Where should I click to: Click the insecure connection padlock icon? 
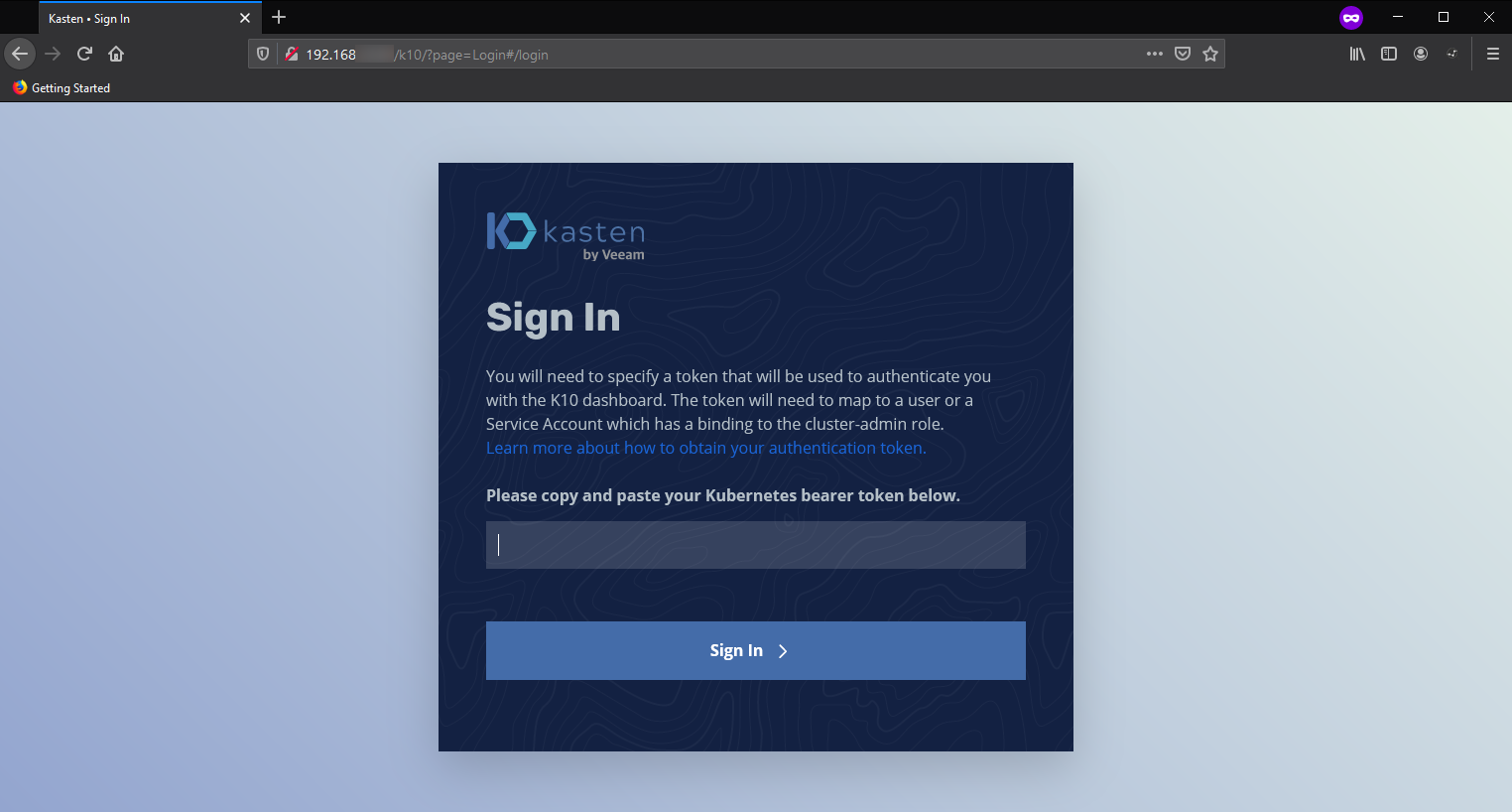click(292, 55)
